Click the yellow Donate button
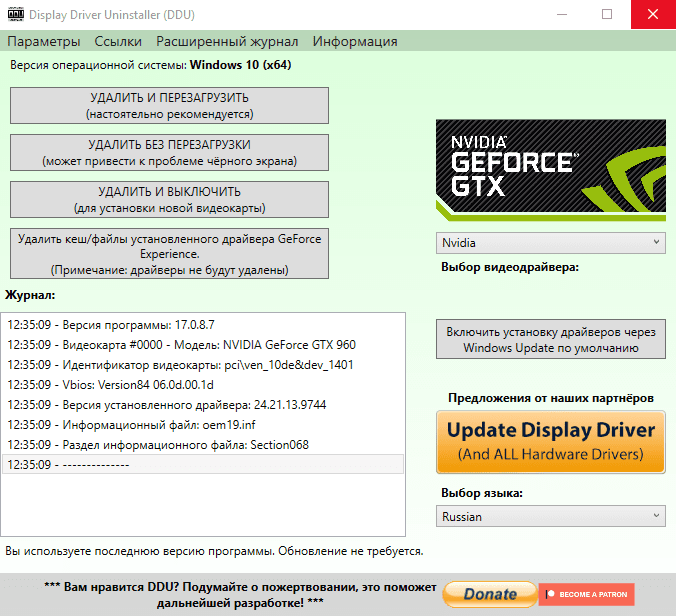The height and width of the screenshot is (616, 676). click(x=490, y=594)
